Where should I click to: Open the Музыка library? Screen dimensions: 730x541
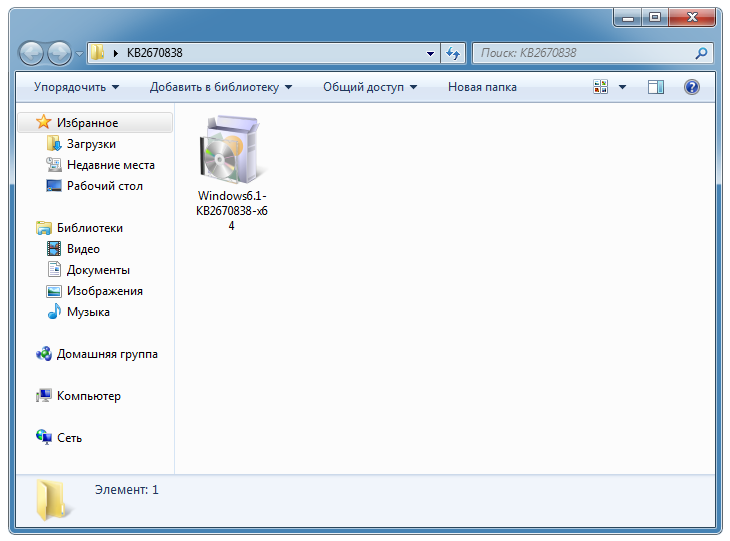point(88,312)
